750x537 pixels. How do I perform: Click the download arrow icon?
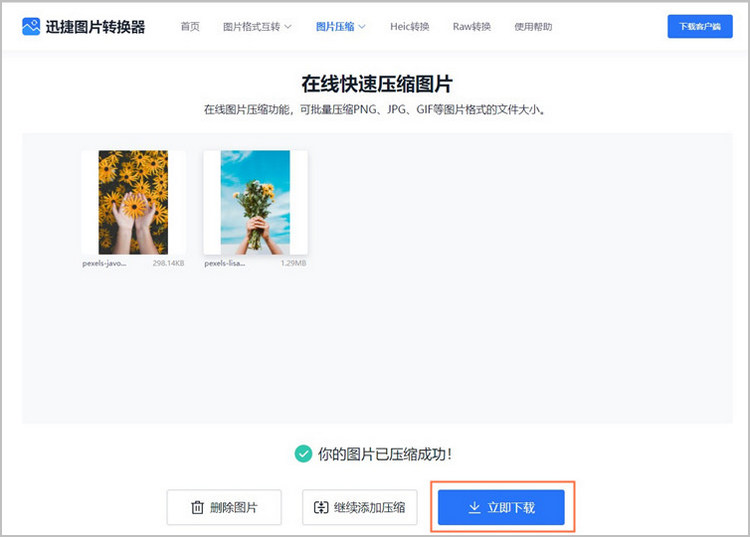click(x=474, y=507)
